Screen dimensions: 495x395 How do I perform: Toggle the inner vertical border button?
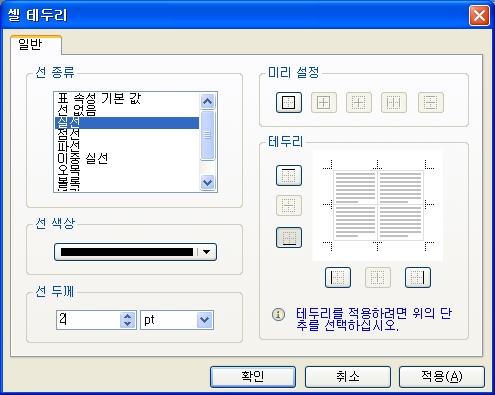click(x=378, y=277)
